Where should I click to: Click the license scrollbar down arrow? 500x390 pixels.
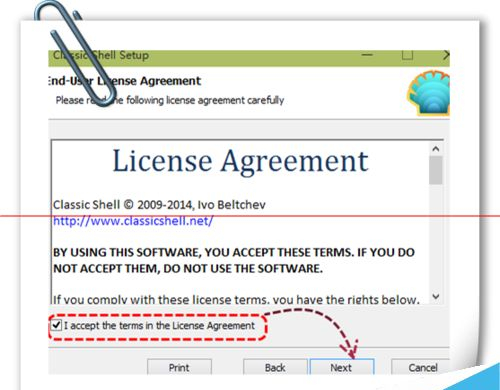(436, 296)
